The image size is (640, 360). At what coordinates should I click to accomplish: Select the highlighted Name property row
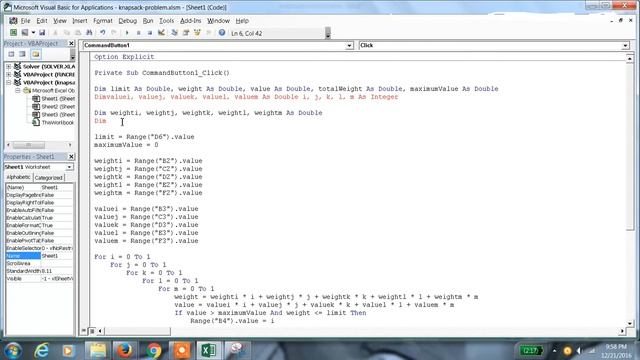tap(39, 256)
